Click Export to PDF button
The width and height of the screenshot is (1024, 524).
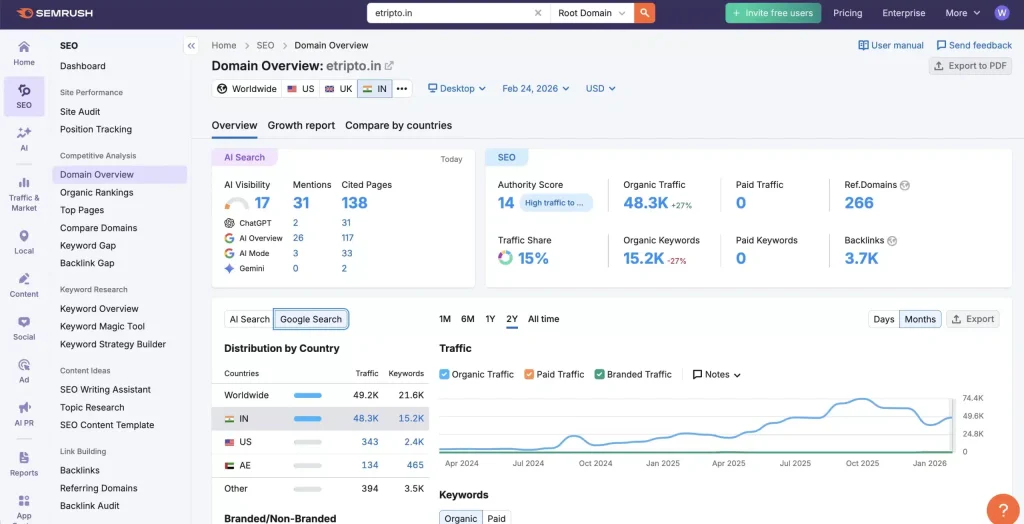pos(970,66)
